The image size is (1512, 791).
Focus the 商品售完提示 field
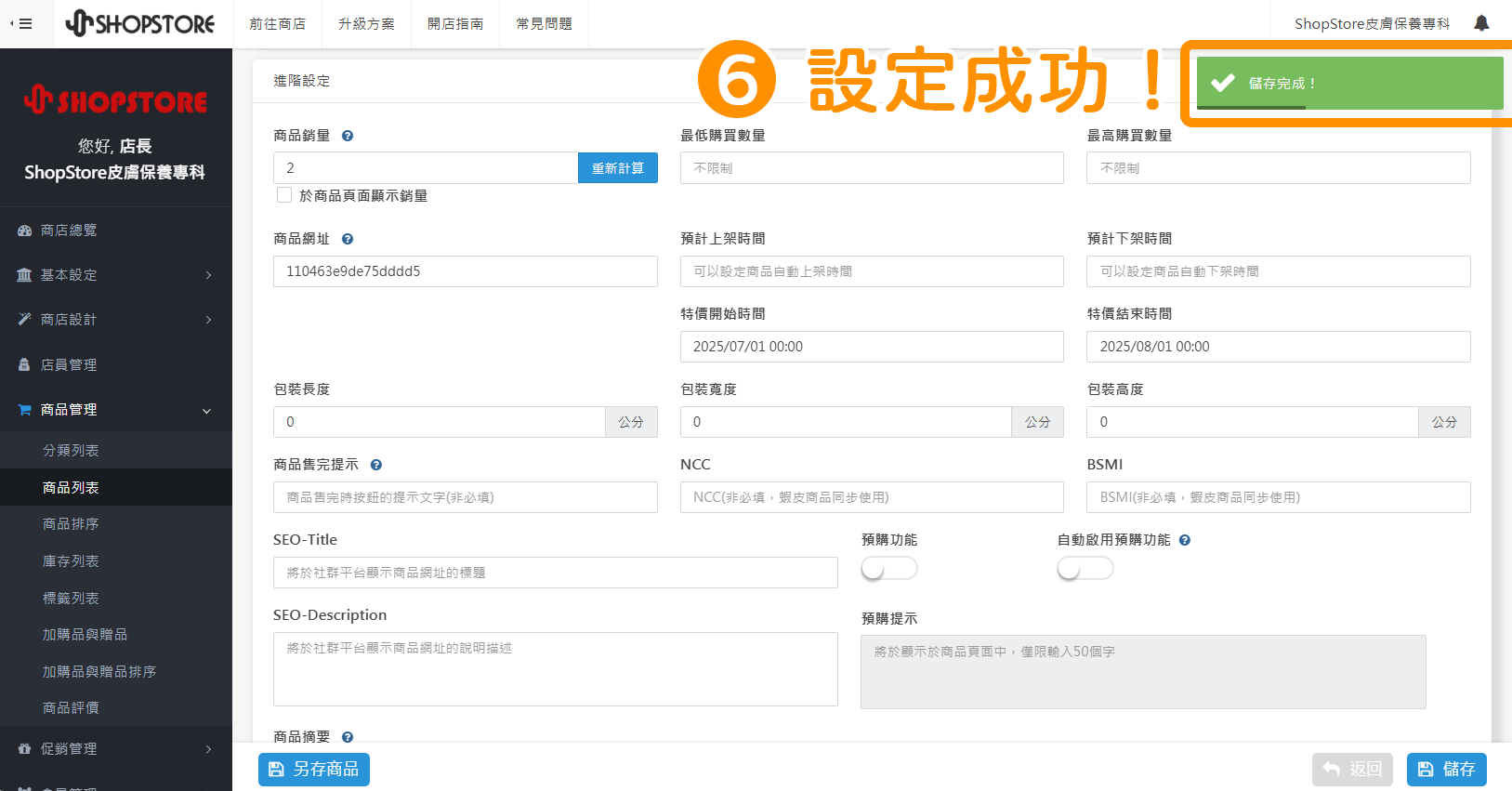pyautogui.click(x=466, y=497)
